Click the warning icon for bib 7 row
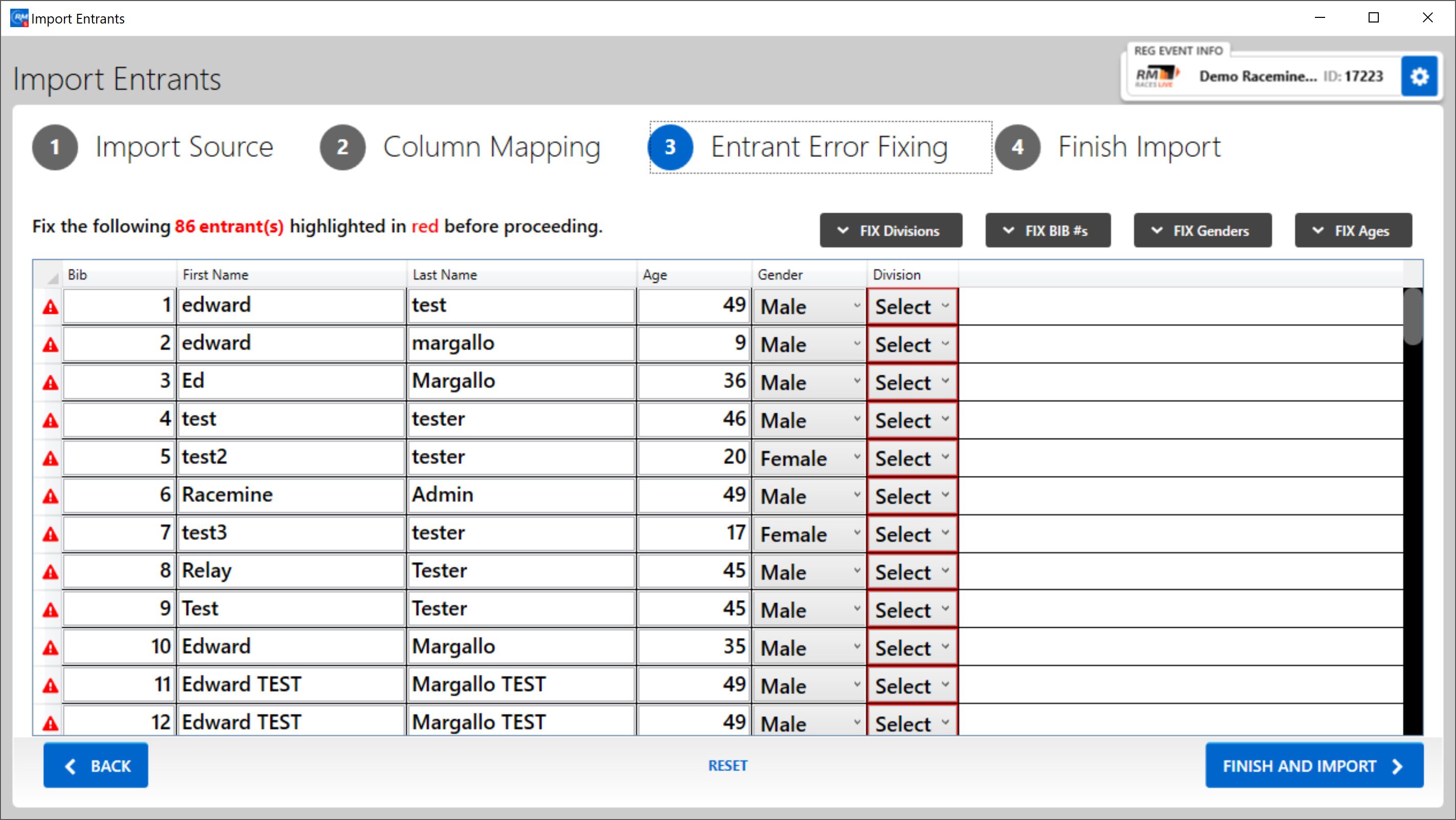 (x=51, y=535)
